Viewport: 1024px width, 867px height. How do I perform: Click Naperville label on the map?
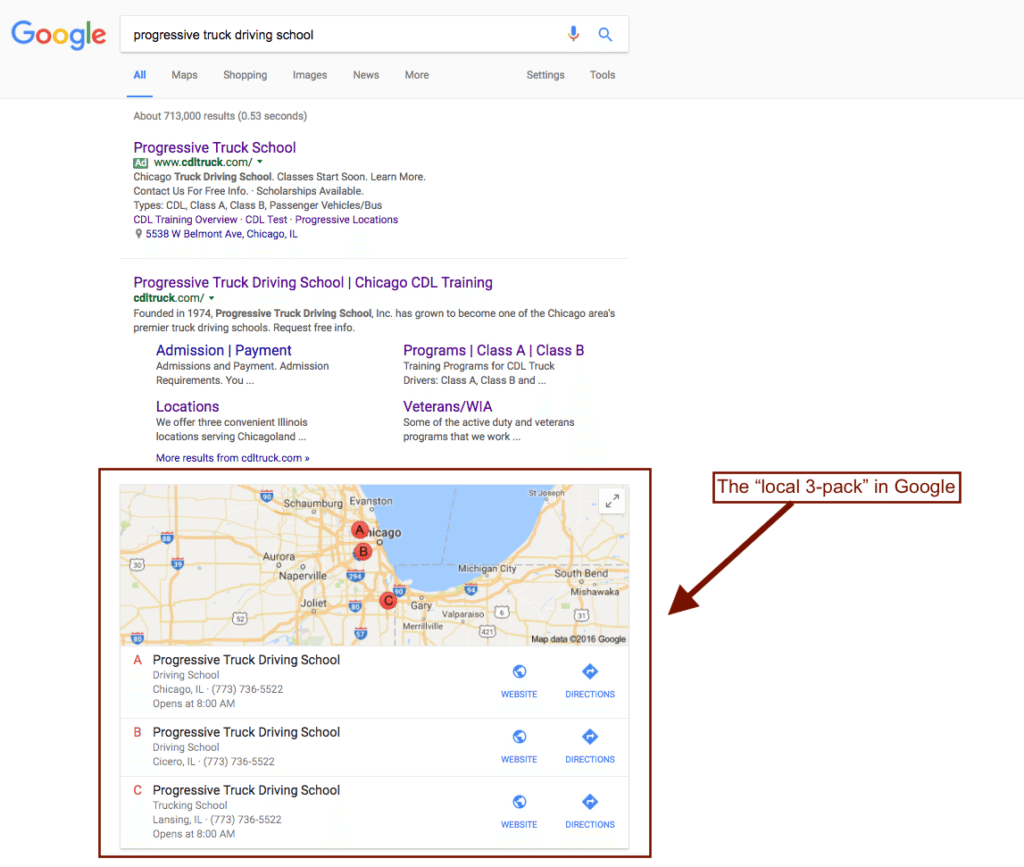pyautogui.click(x=302, y=576)
